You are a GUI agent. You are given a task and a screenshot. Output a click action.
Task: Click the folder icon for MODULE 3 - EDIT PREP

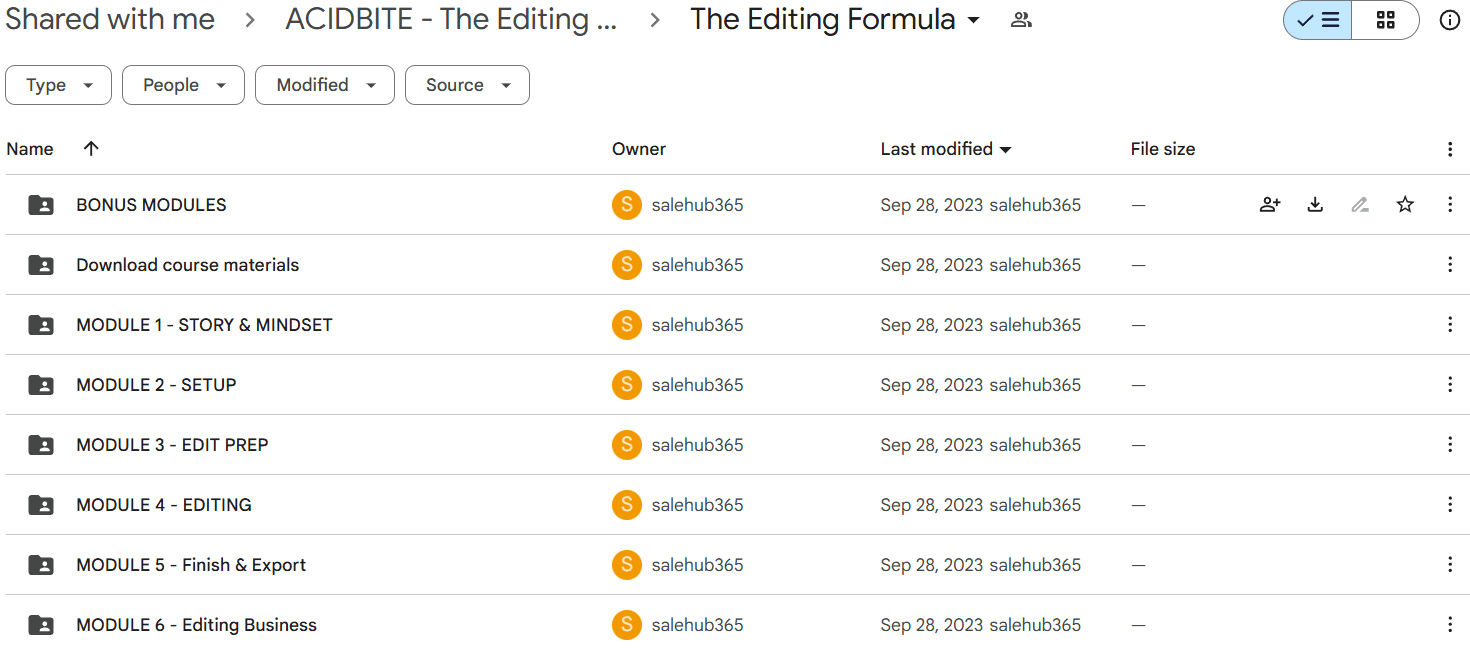pos(41,445)
